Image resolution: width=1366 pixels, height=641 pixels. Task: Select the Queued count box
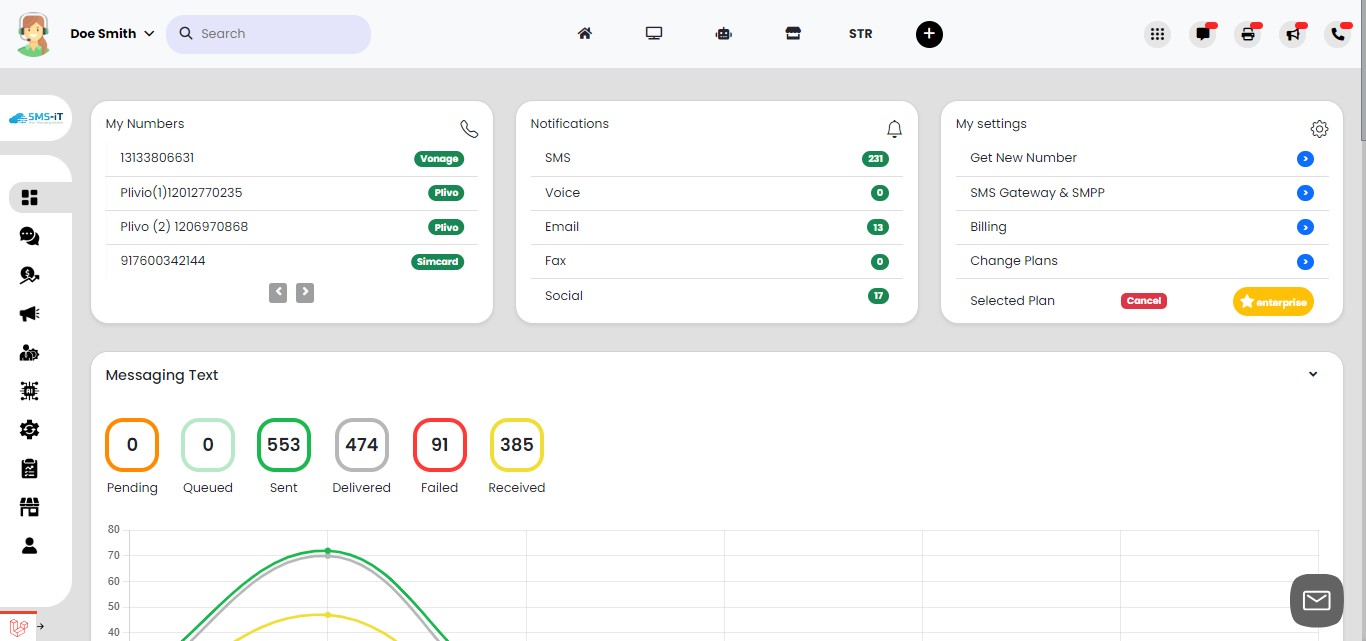click(208, 445)
